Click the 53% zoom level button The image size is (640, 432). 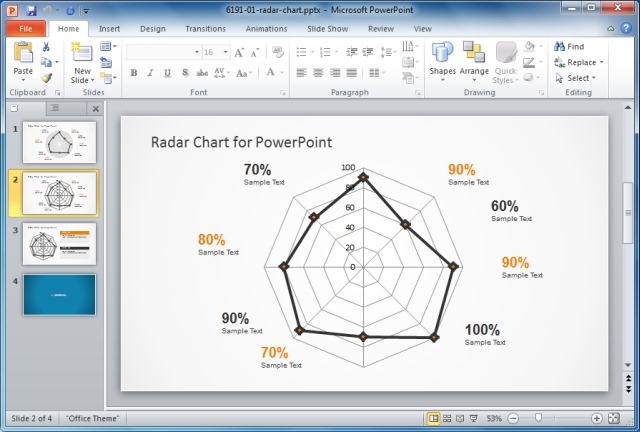494,418
